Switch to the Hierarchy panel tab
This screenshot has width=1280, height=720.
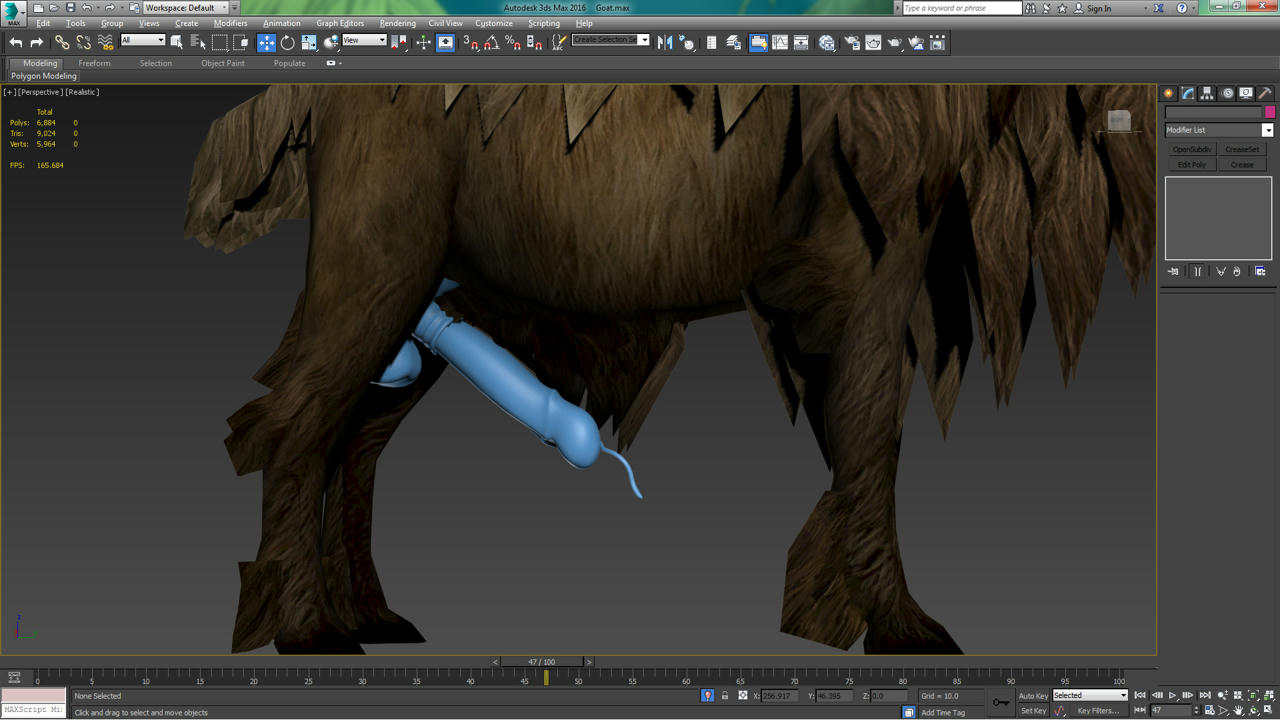click(x=1207, y=93)
